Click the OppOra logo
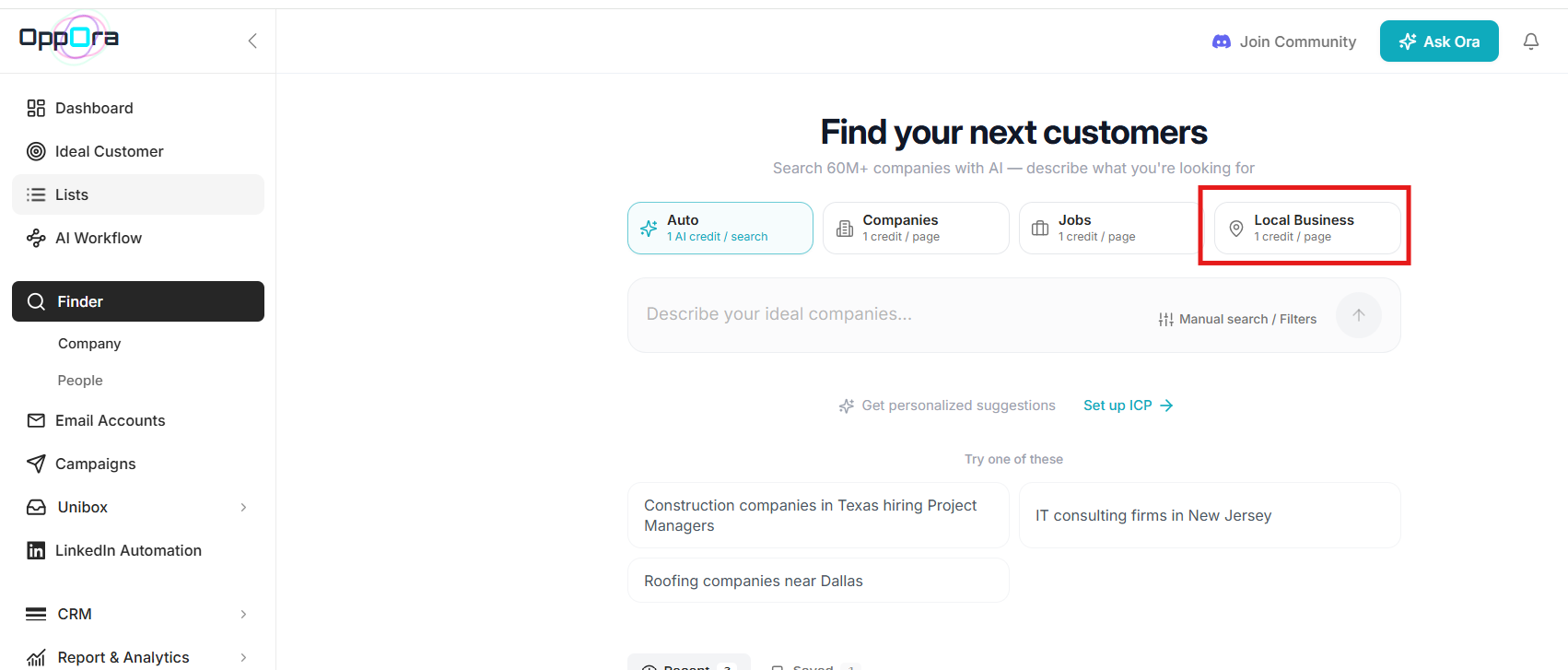The height and width of the screenshot is (670, 1568). click(69, 38)
